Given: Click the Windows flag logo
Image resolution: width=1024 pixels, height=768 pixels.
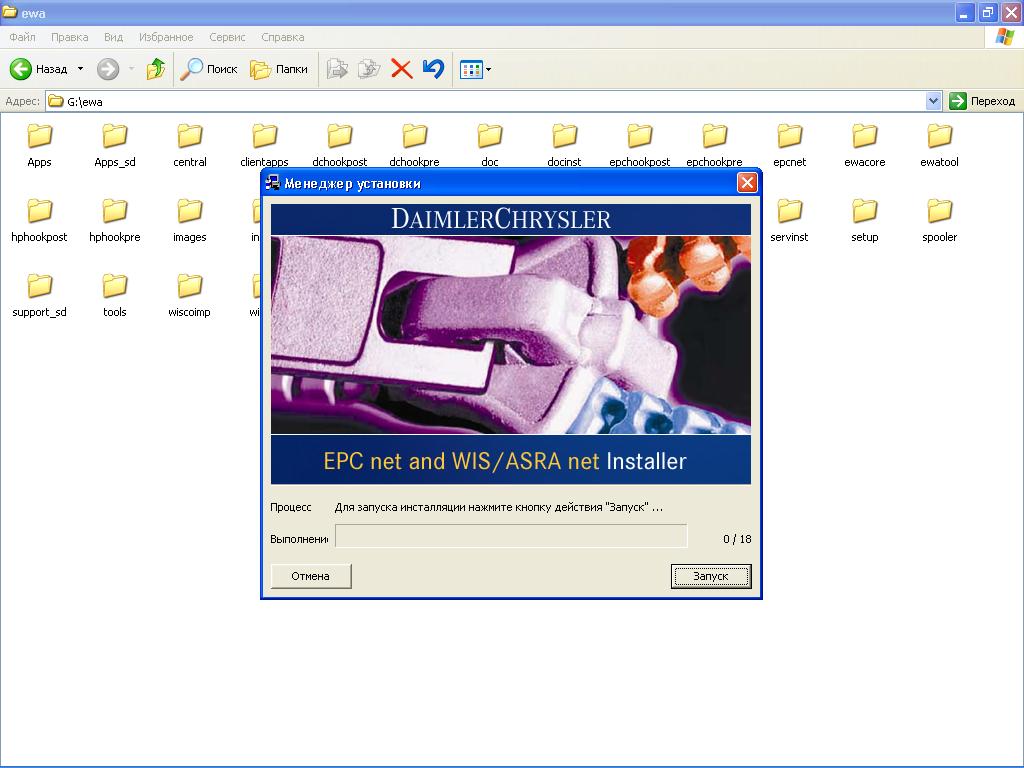Looking at the screenshot, I should click(x=1004, y=37).
